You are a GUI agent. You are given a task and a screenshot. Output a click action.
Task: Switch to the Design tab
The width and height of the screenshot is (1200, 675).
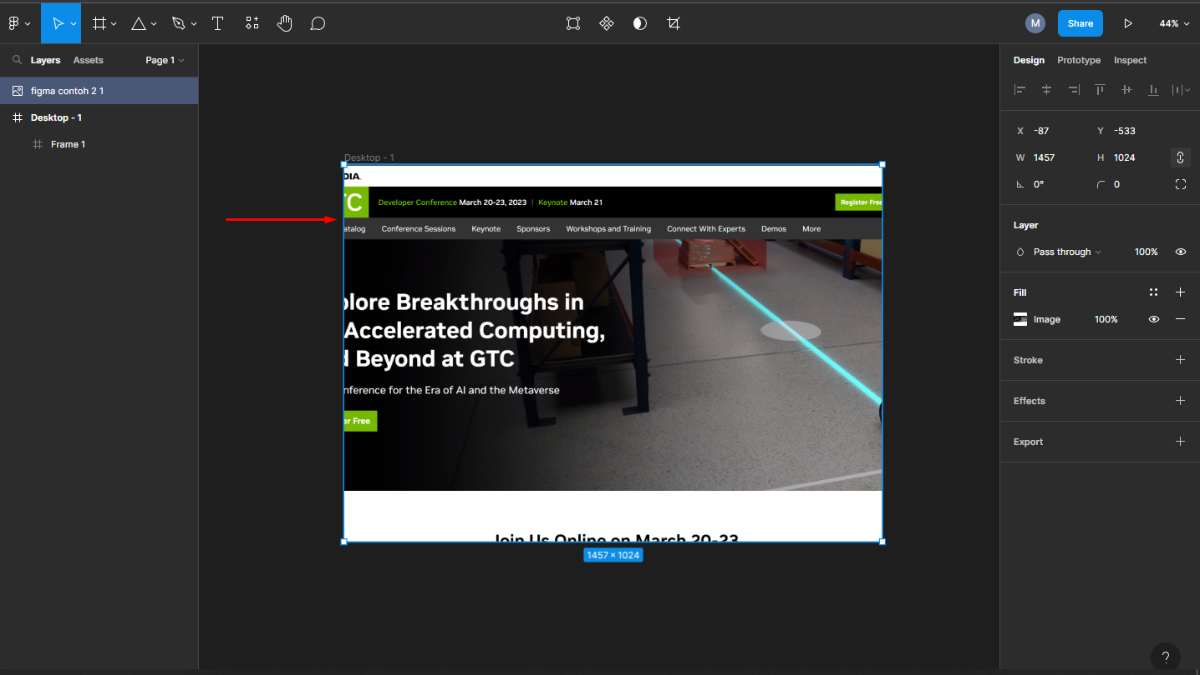pos(1028,60)
